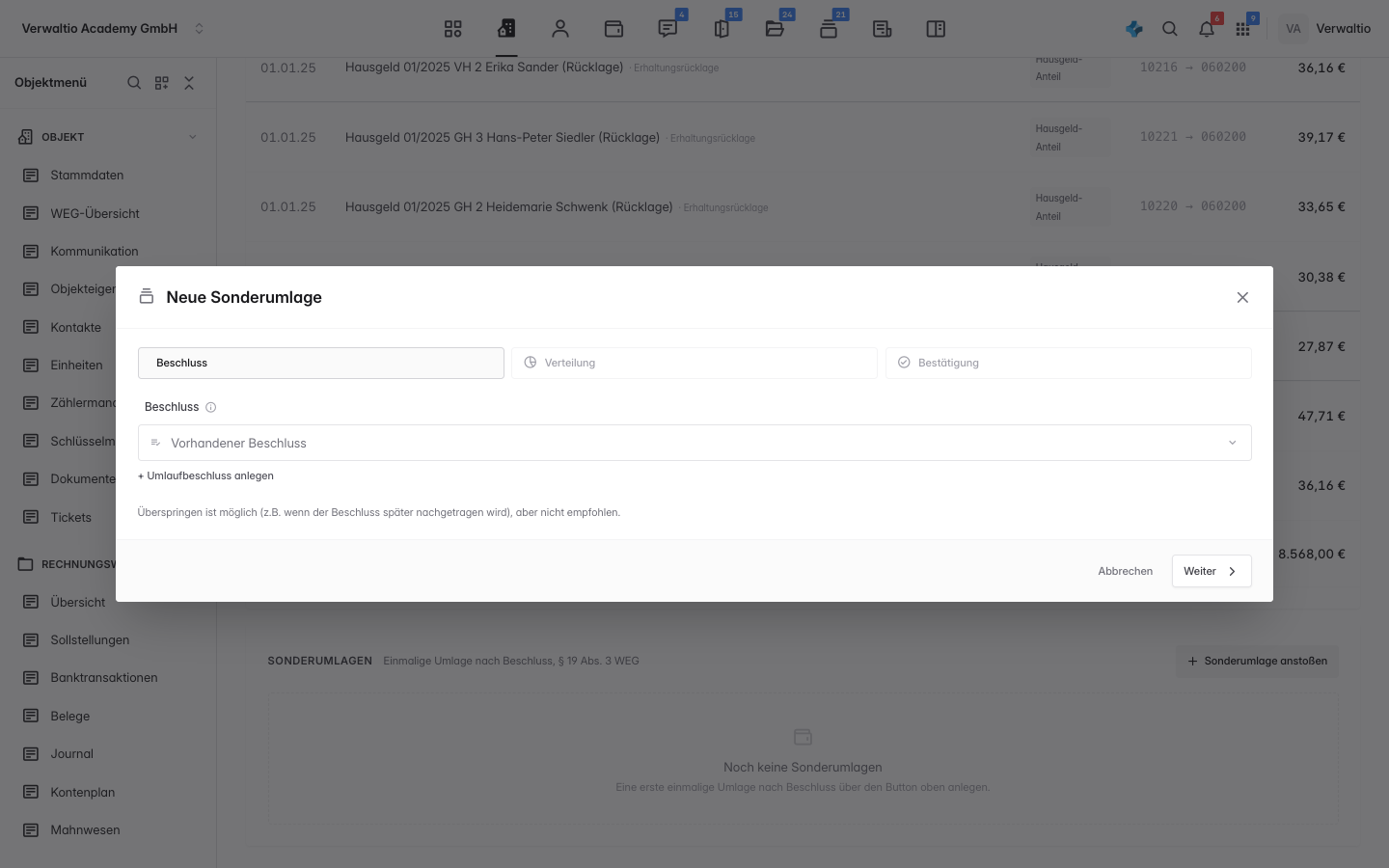Open Stammdaten in the sidebar

point(87,176)
